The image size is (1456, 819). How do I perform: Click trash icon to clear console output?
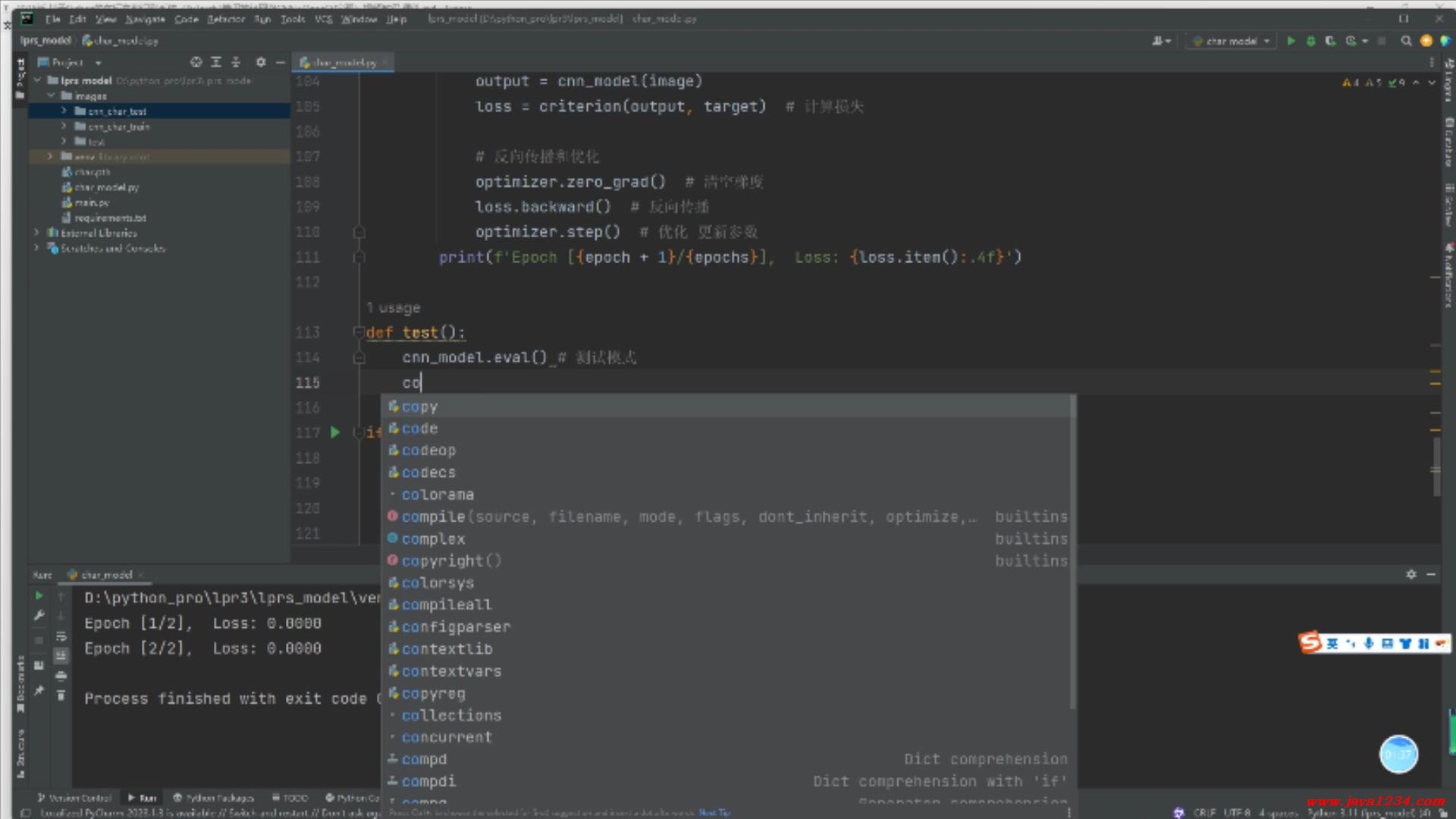click(61, 695)
